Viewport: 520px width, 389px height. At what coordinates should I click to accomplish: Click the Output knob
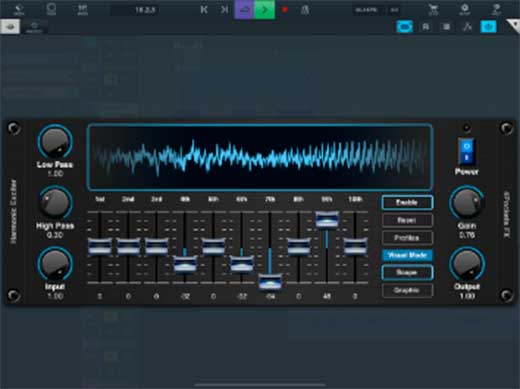tap(467, 264)
